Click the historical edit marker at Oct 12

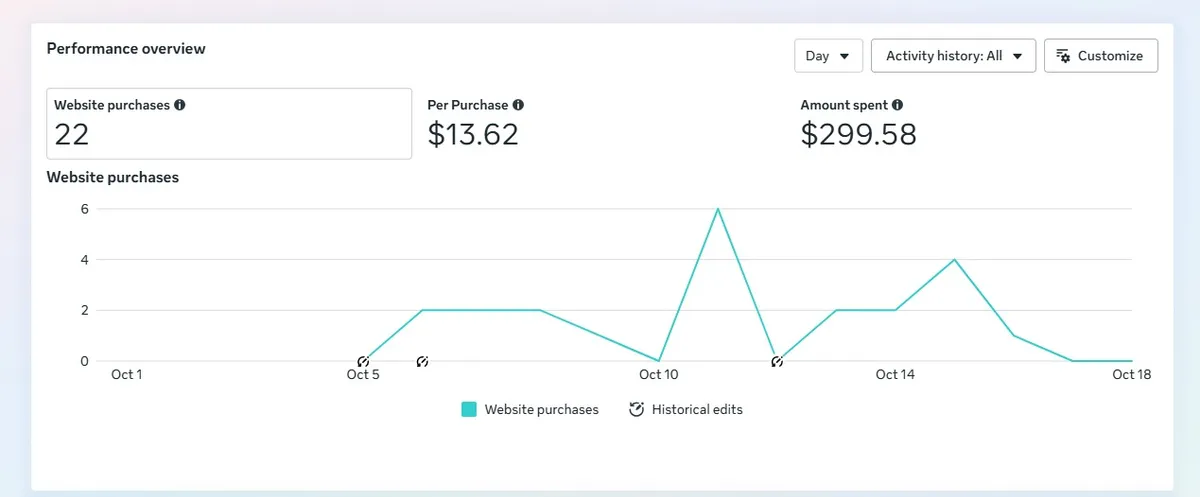(x=776, y=361)
